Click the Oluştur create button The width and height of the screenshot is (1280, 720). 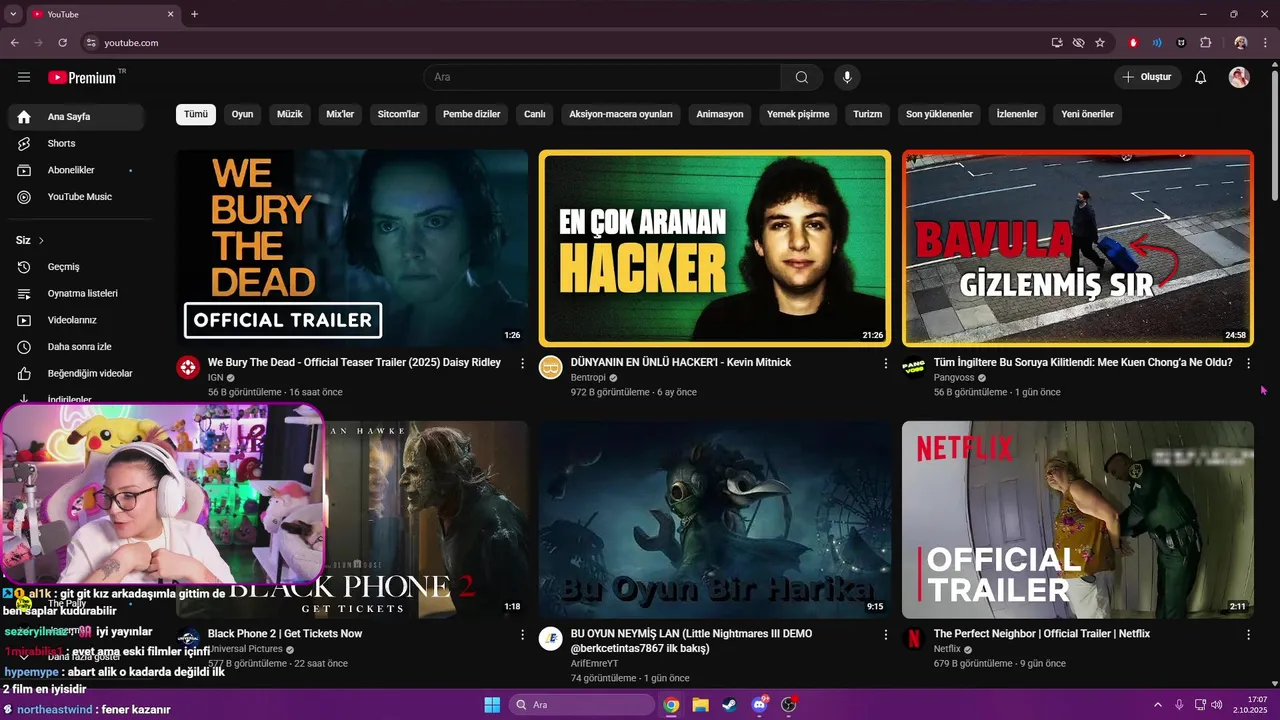click(1148, 77)
